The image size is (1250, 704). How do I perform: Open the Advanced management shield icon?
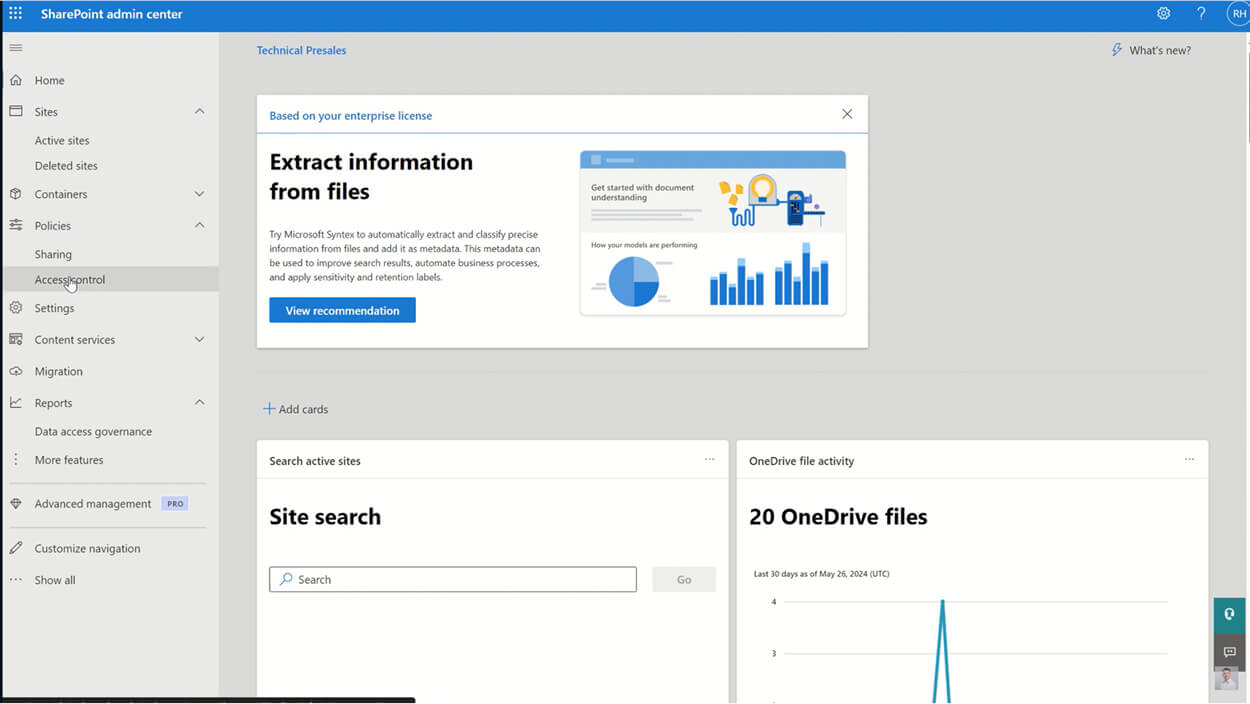[x=16, y=503]
